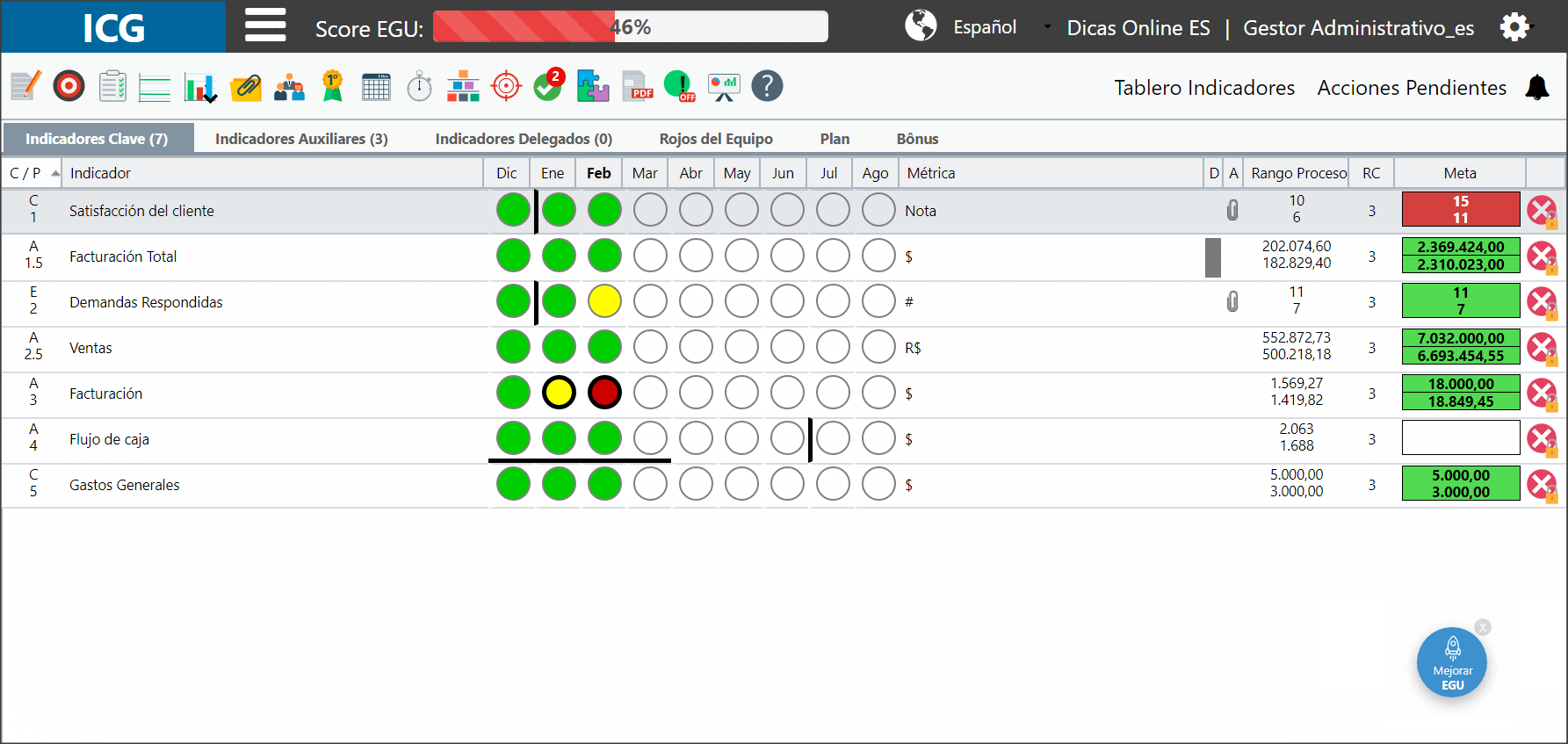Open the help question mark icon
The image size is (1568, 744).
[767, 86]
